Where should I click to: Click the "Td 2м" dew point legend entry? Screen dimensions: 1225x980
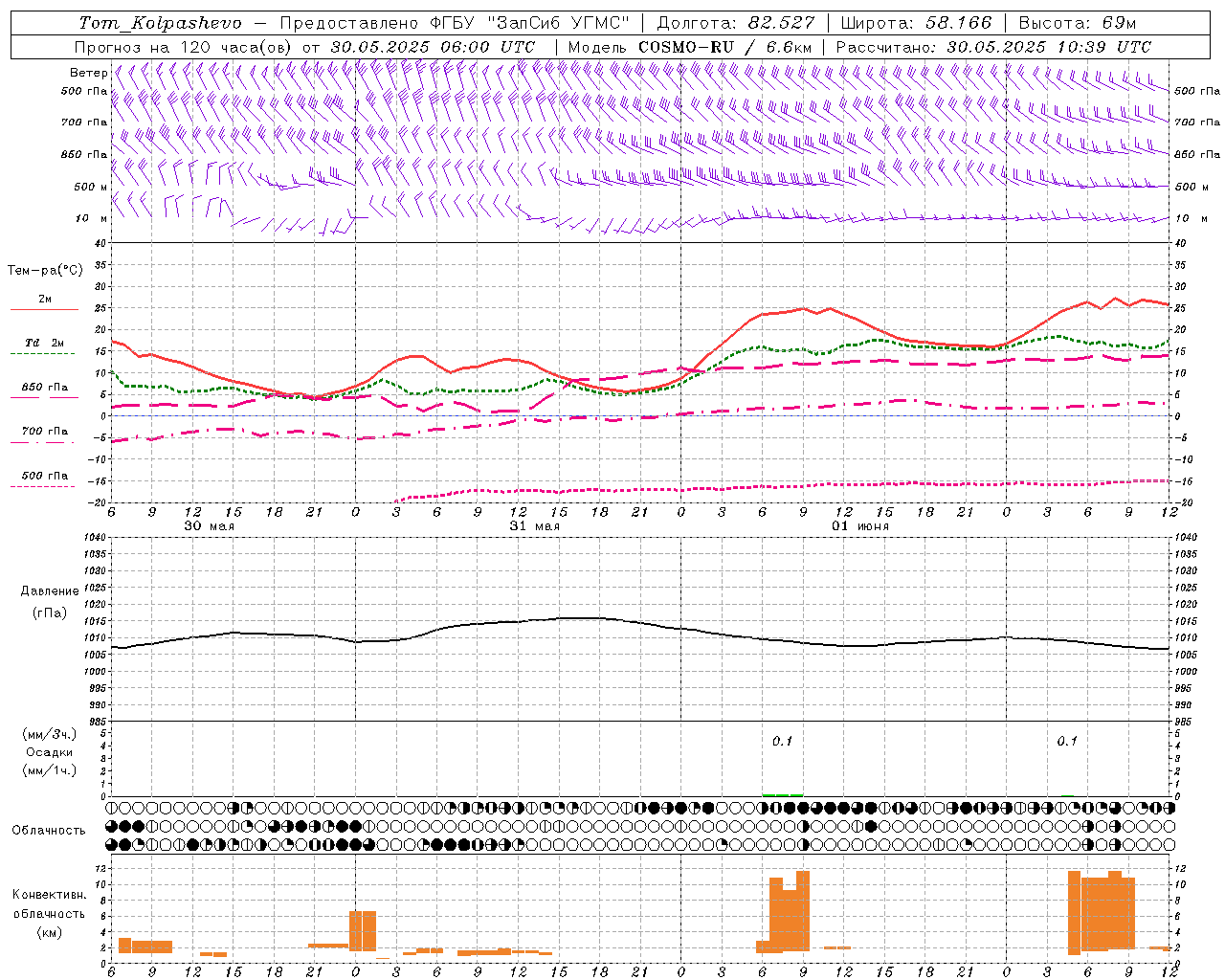pos(45,343)
